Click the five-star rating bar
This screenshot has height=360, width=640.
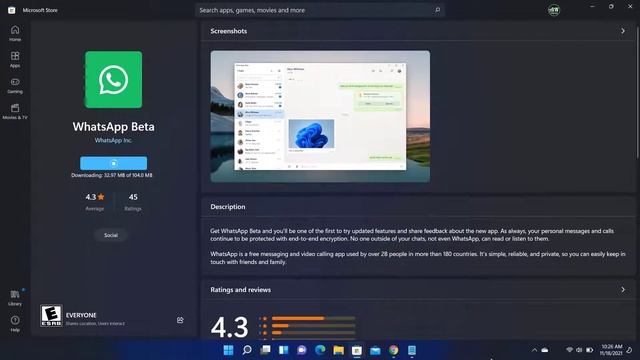coord(313,318)
